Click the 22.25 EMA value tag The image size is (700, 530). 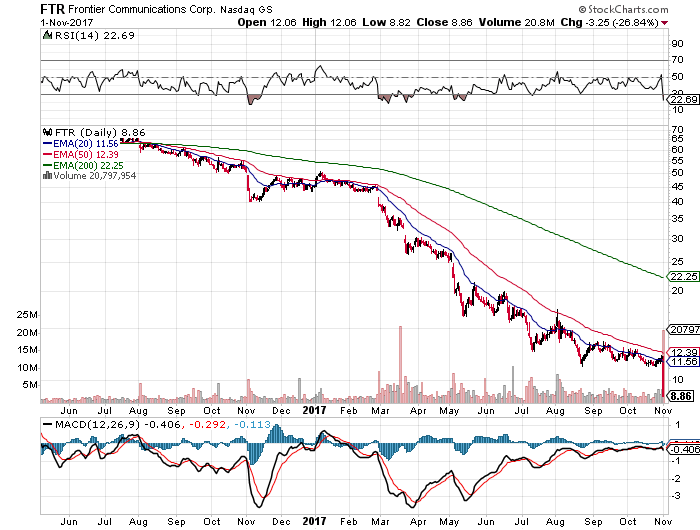(683, 276)
